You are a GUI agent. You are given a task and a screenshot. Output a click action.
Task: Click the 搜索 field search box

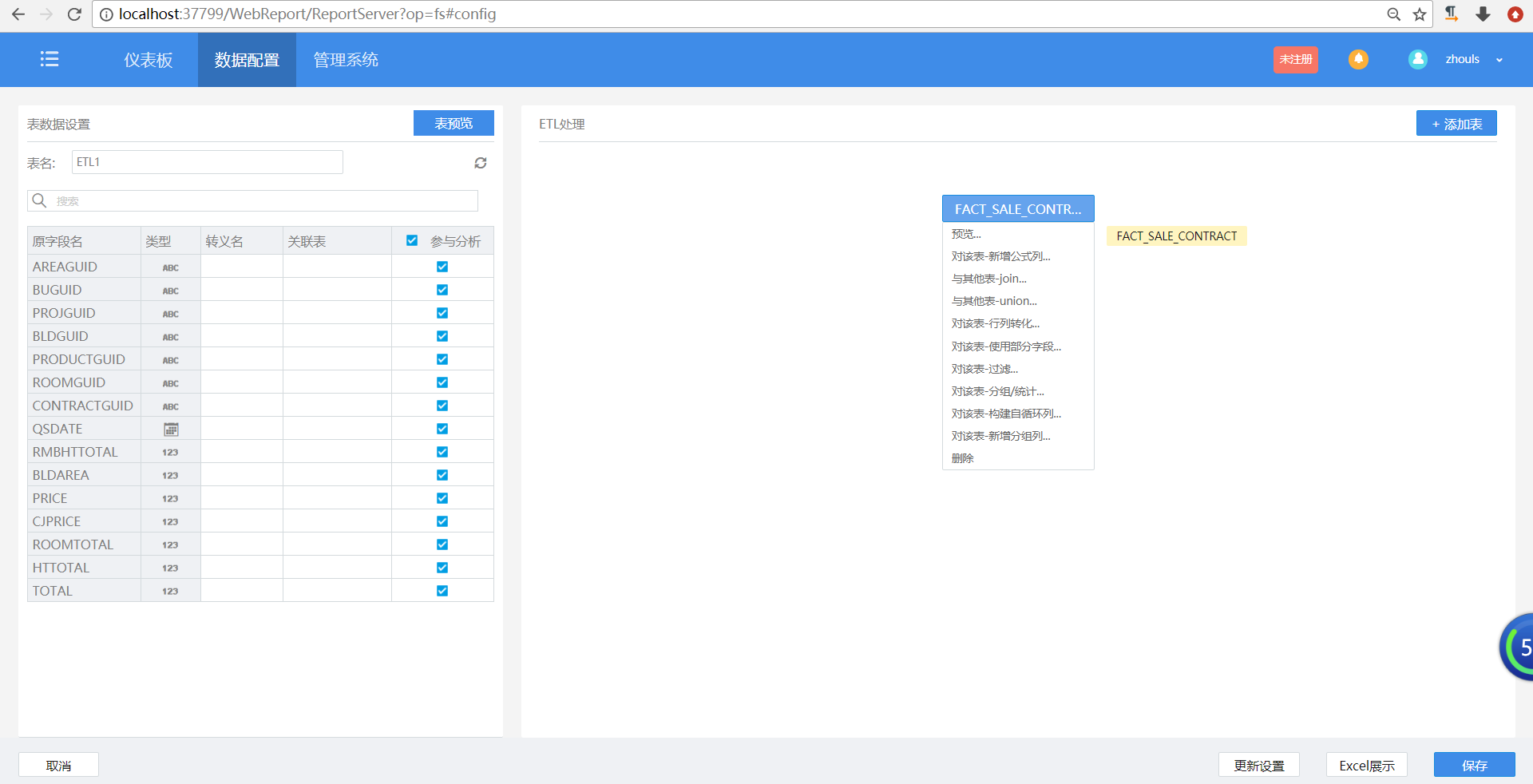(252, 200)
